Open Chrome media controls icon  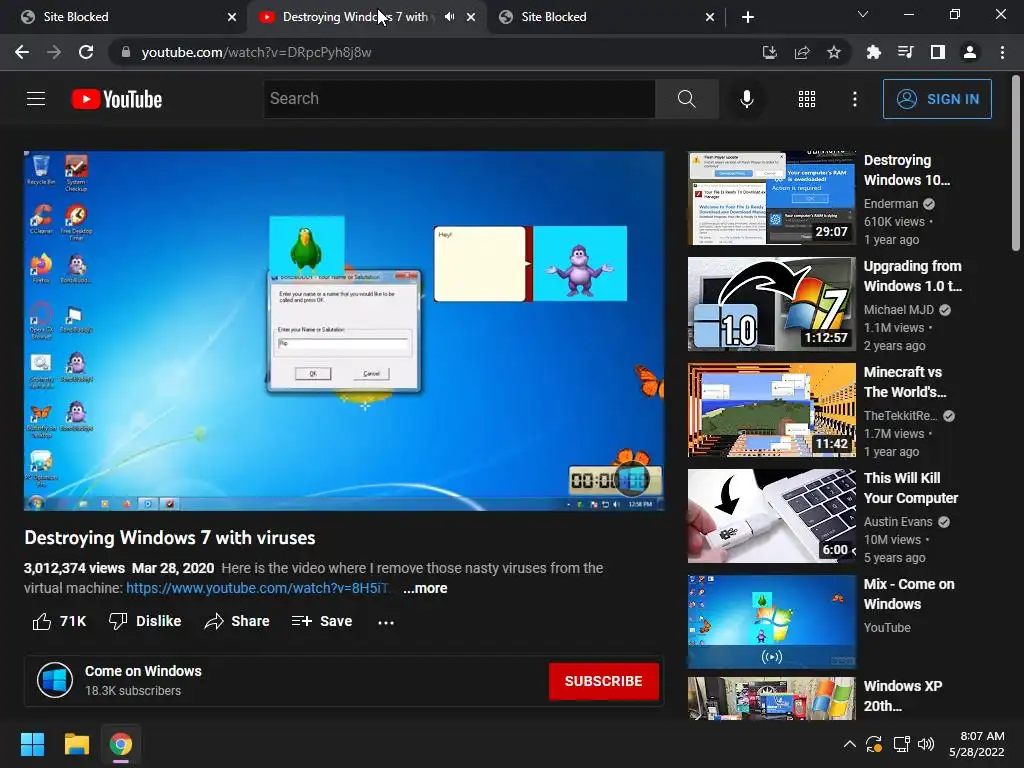(x=906, y=52)
